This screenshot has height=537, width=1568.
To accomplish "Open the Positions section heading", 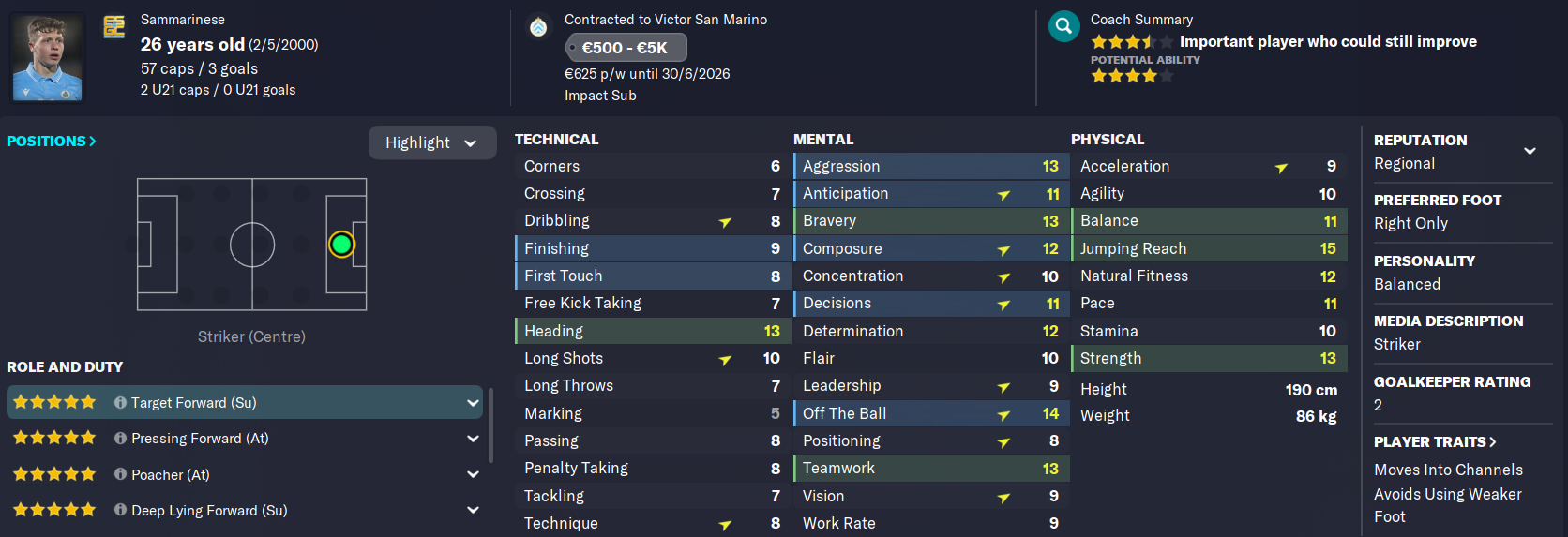I will click(52, 141).
